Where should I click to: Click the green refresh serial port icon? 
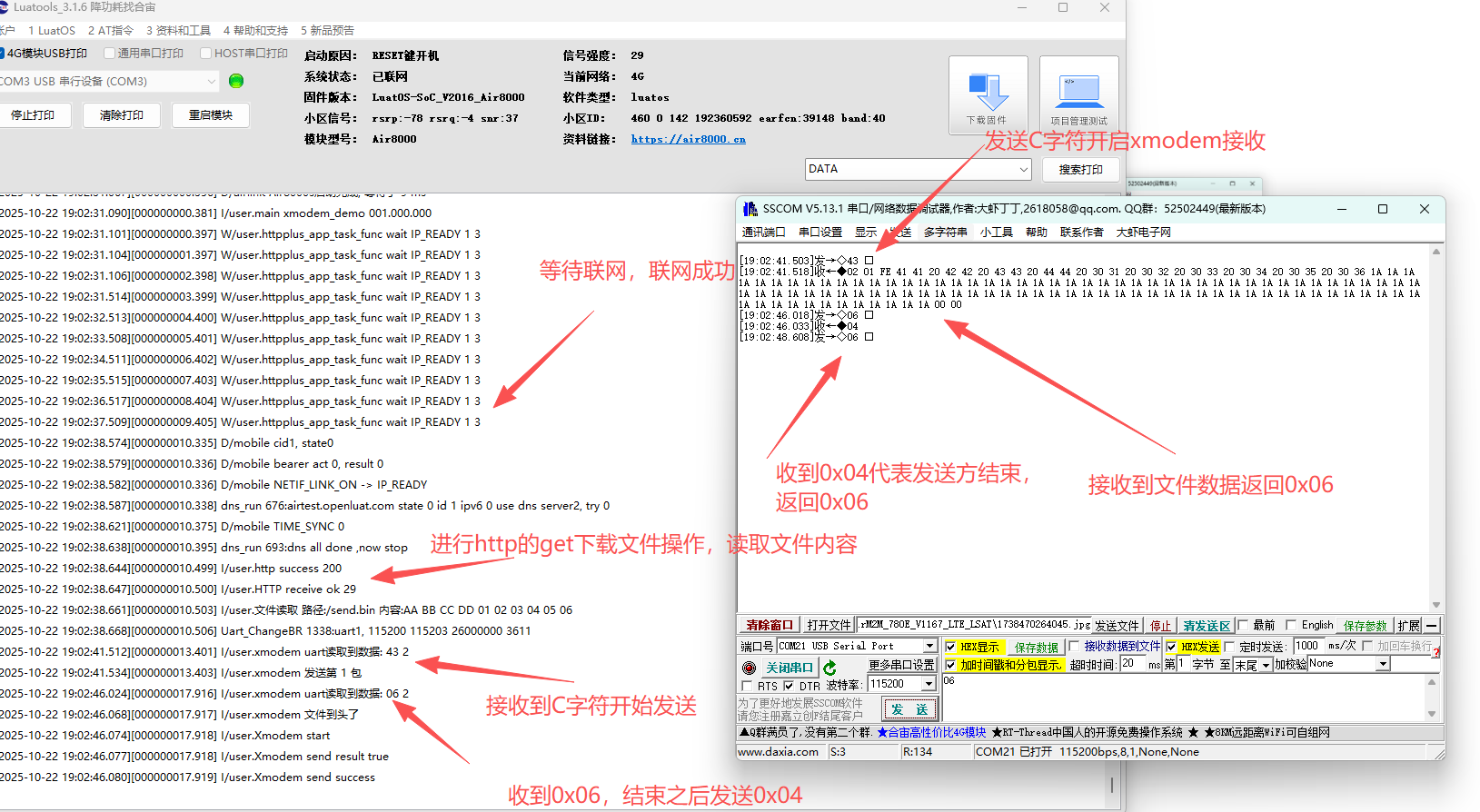click(x=829, y=668)
